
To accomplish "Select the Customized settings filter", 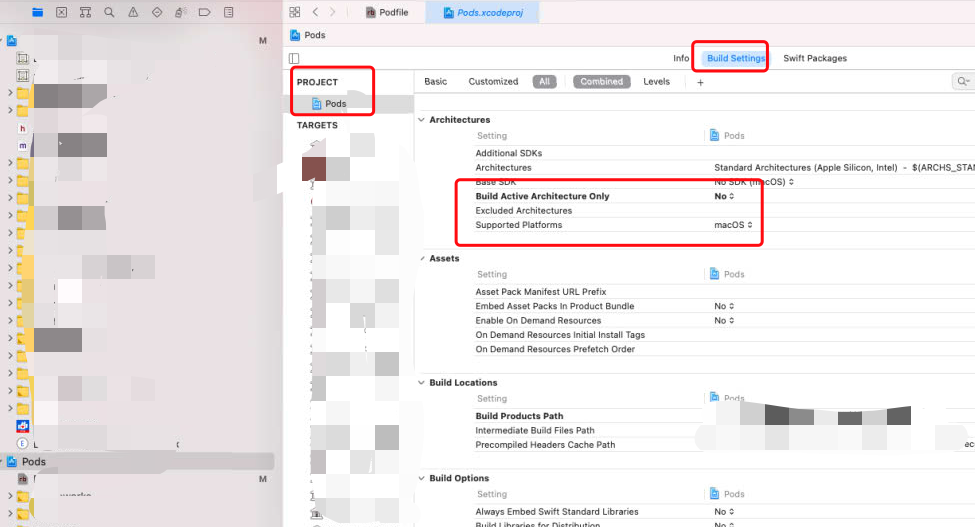I will (493, 81).
